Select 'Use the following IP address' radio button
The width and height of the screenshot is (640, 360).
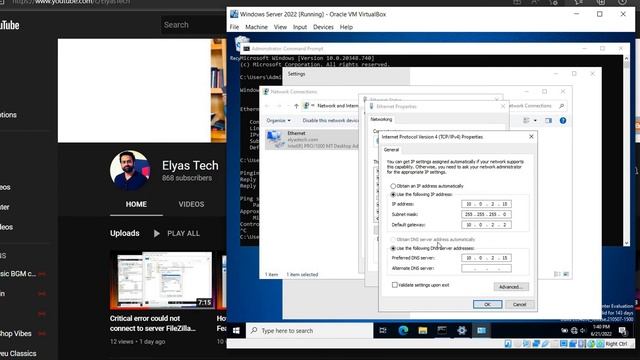(393, 195)
